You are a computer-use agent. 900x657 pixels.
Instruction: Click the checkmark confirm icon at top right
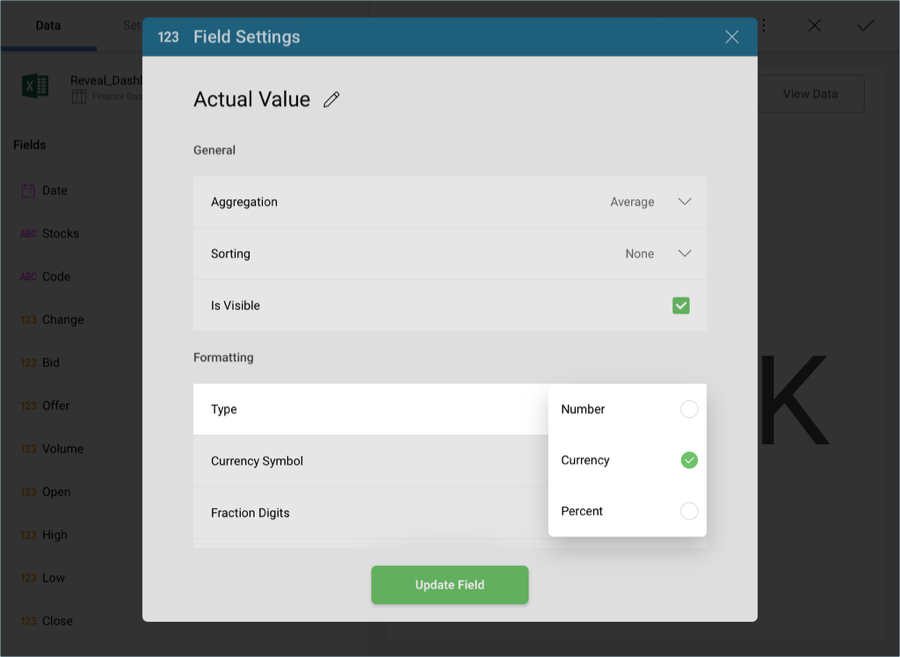pyautogui.click(x=865, y=26)
